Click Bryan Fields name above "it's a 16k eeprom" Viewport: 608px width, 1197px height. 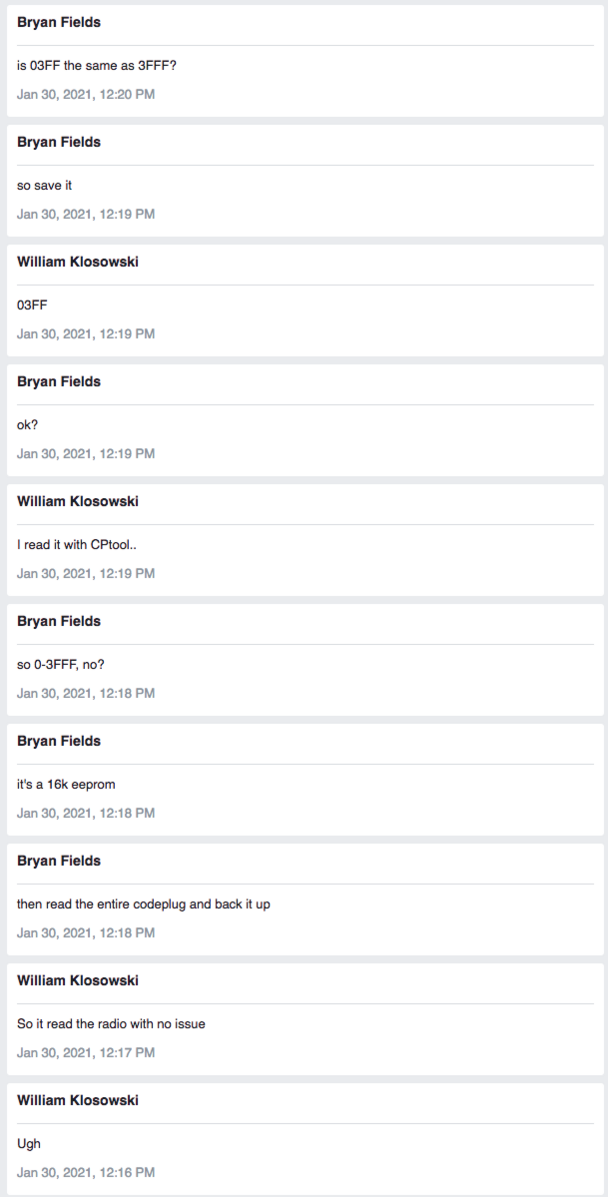[59, 741]
